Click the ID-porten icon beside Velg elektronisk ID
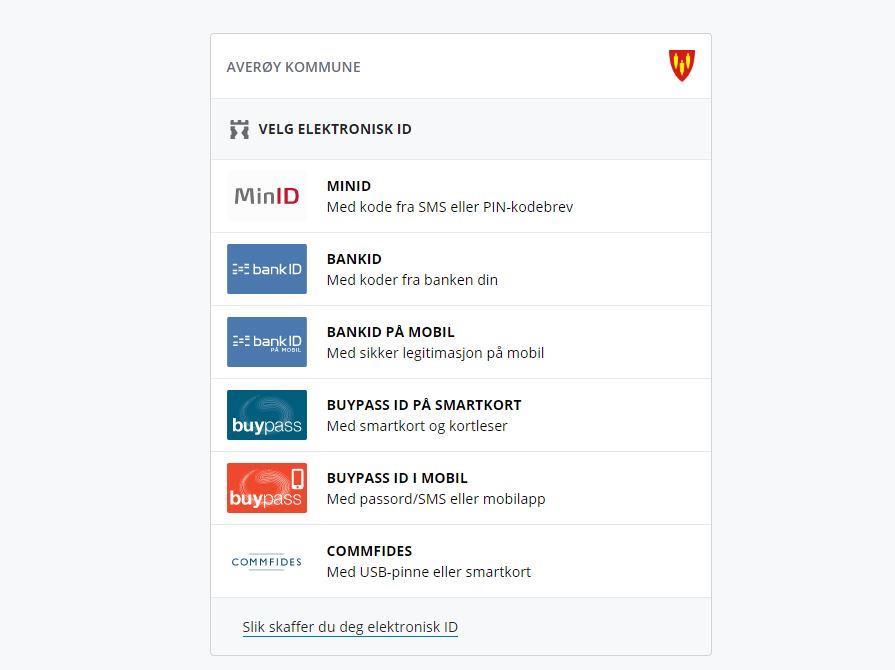Image resolution: width=895 pixels, height=670 pixels. coord(239,129)
